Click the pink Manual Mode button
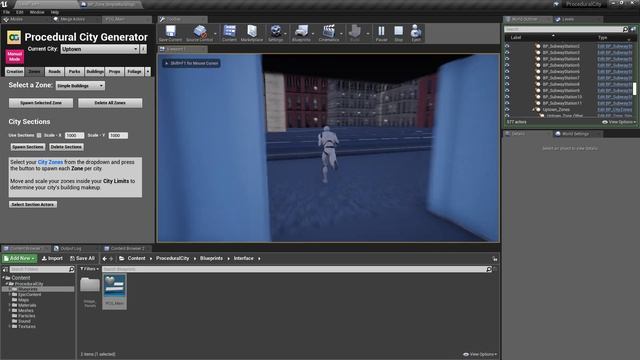640x360 pixels. (x=14, y=56)
